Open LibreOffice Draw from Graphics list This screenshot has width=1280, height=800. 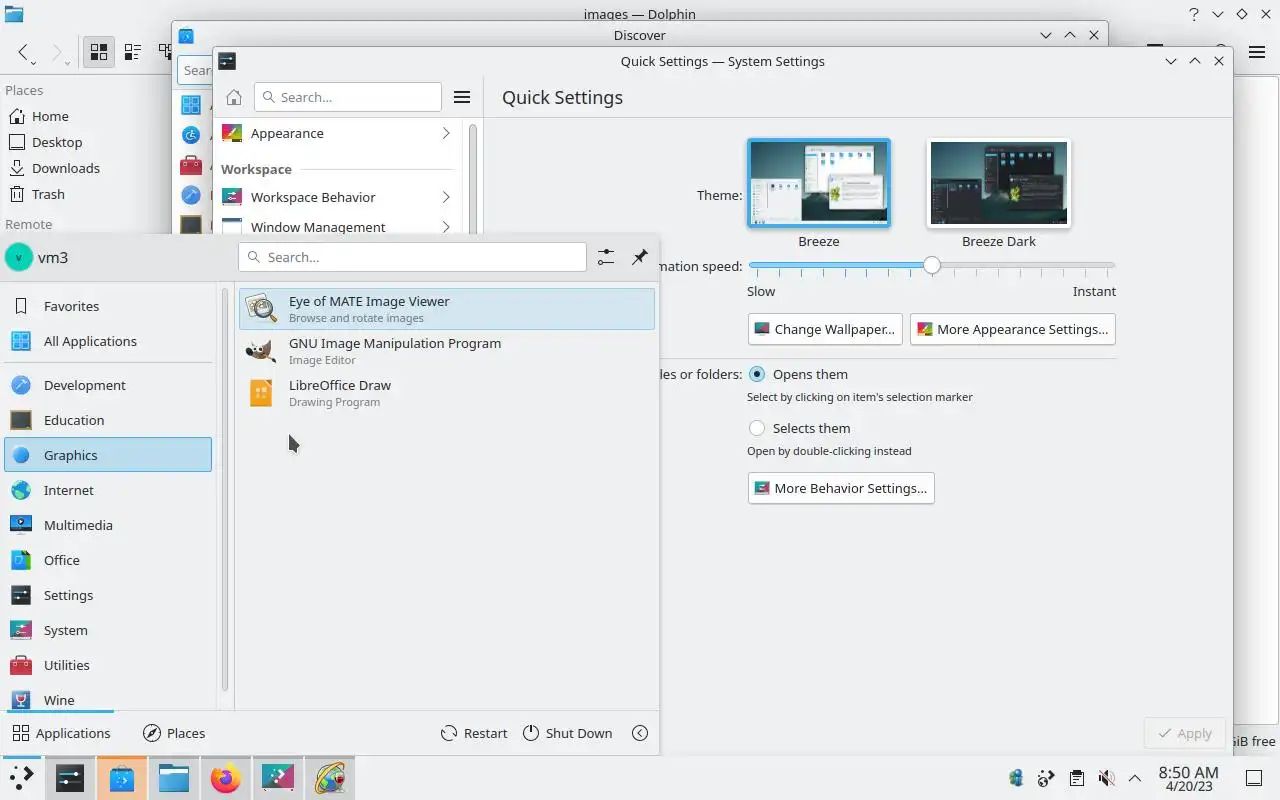(446, 393)
